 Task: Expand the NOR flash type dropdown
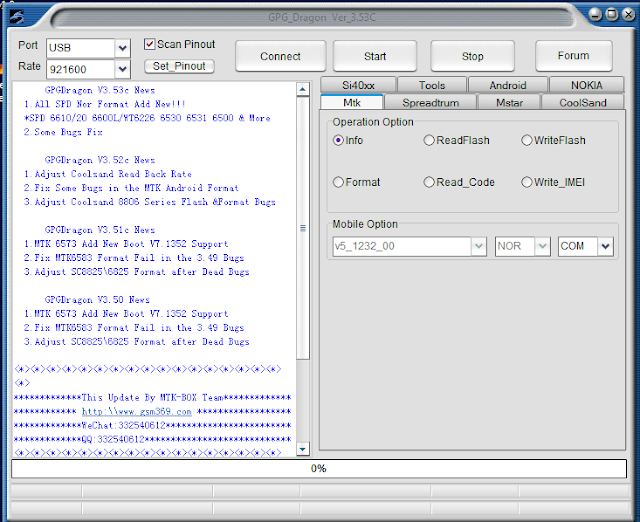(542, 246)
